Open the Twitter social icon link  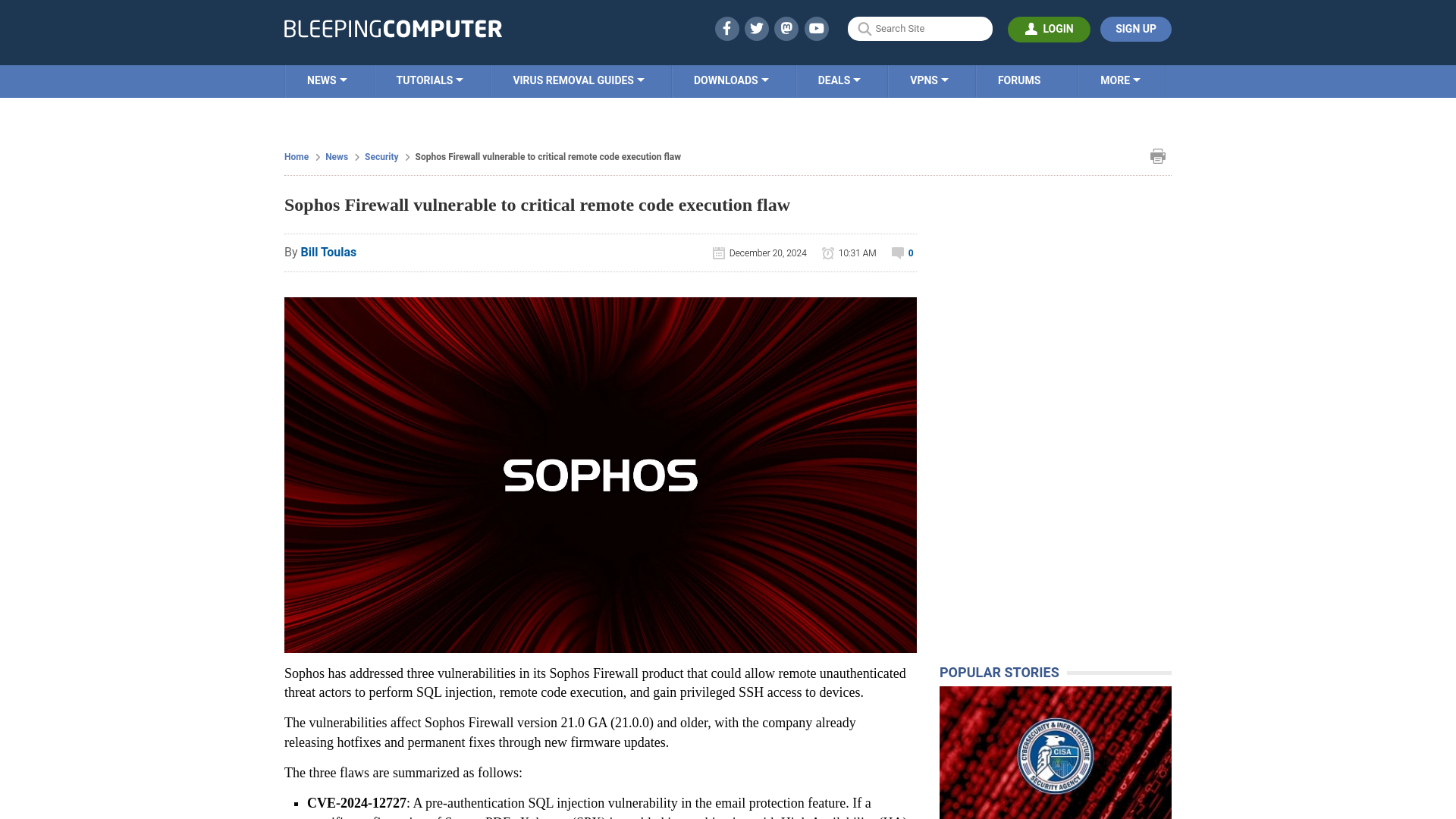tap(756, 28)
